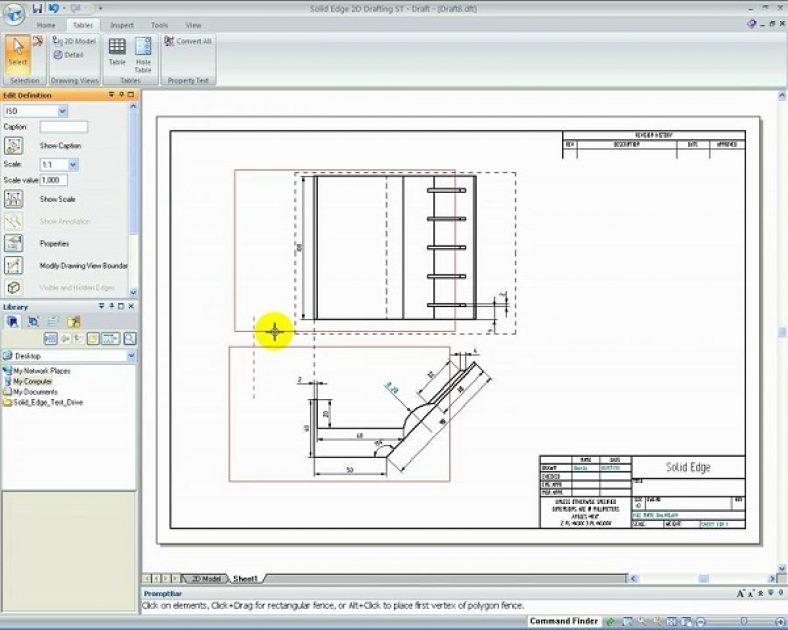This screenshot has height=630, width=788.
Task: Insert a Table from the ribbon
Action: click(117, 52)
